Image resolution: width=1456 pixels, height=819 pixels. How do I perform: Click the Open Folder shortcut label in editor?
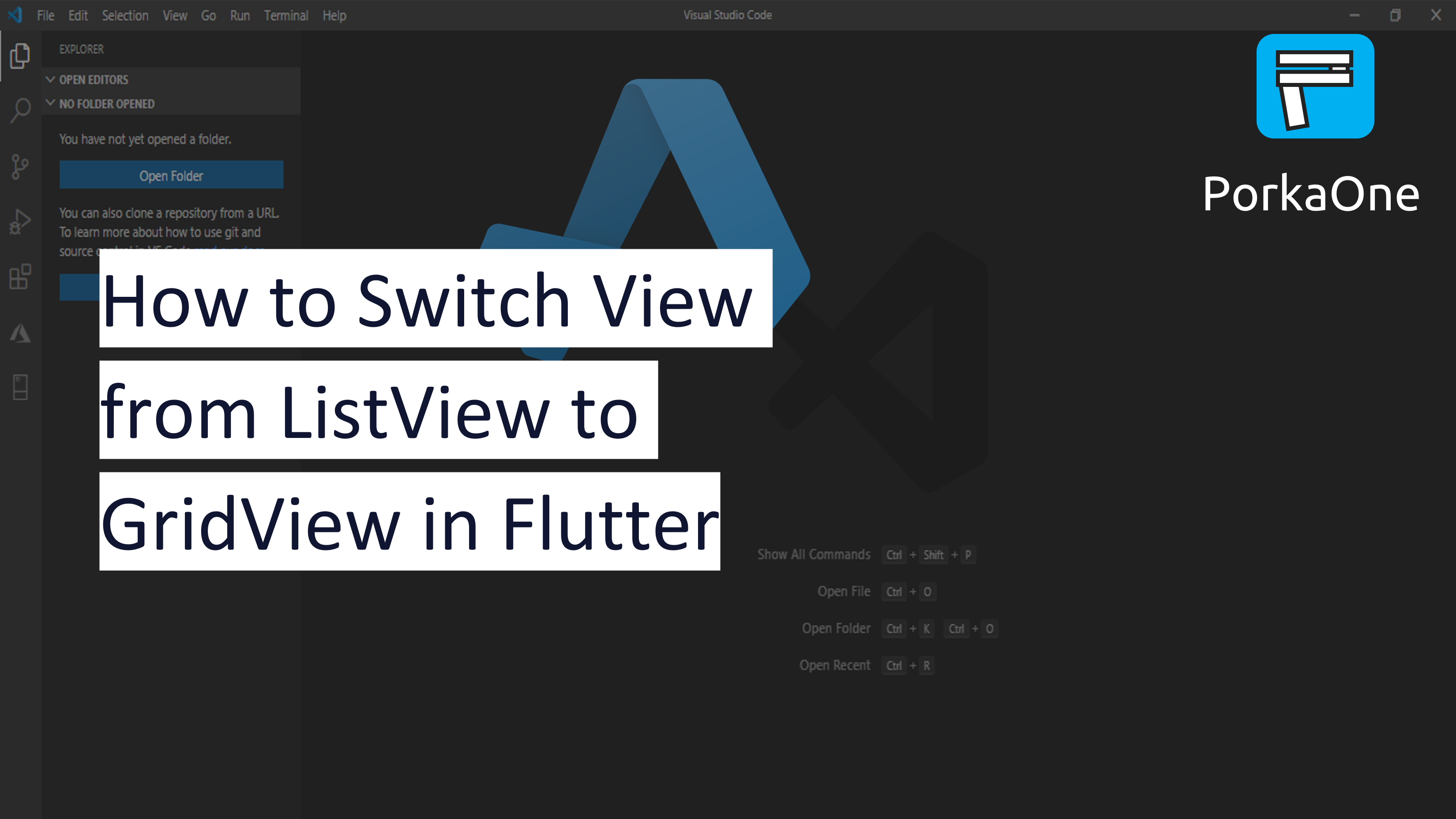click(836, 628)
